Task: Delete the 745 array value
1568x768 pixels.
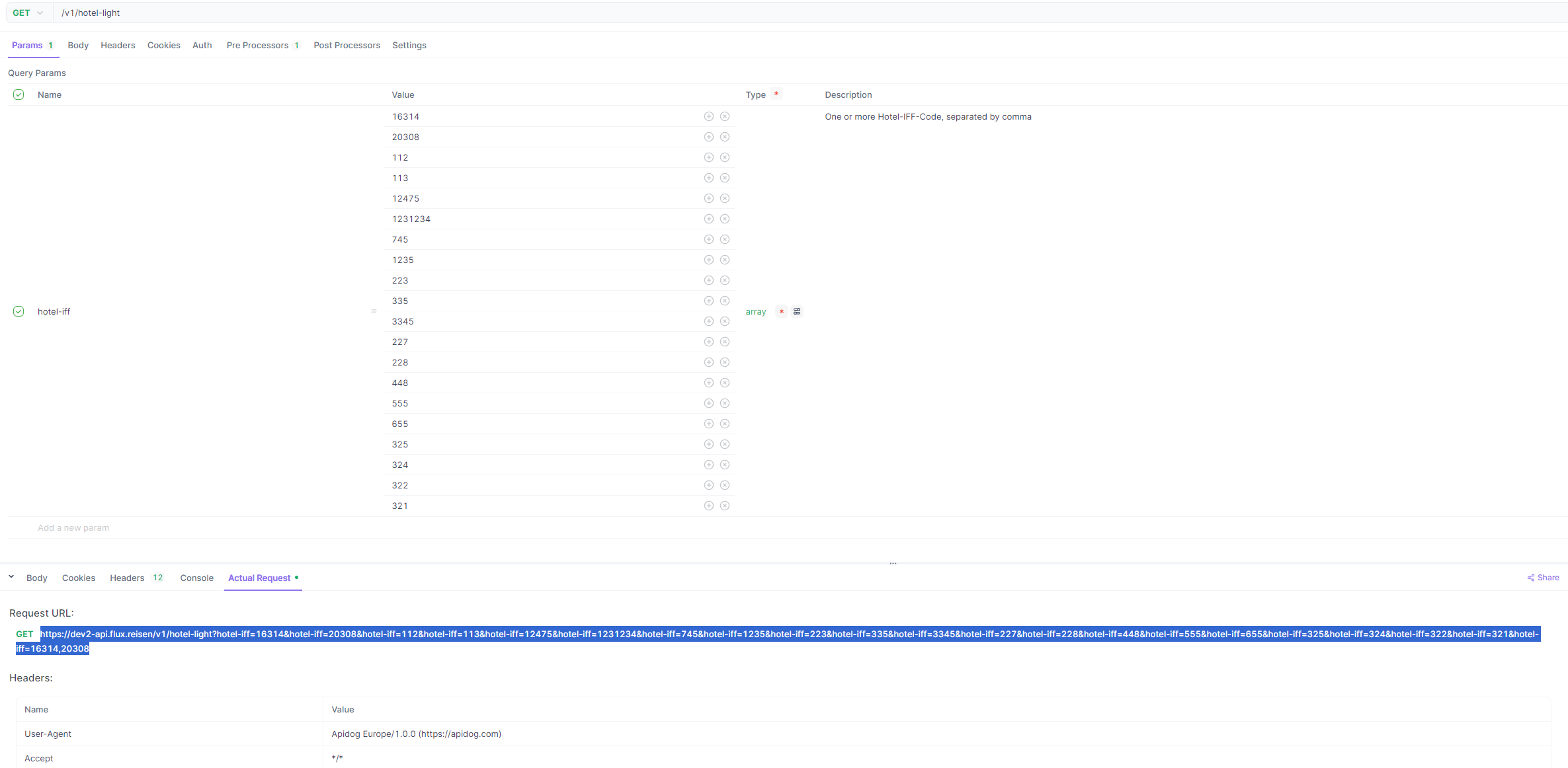Action: (725, 239)
